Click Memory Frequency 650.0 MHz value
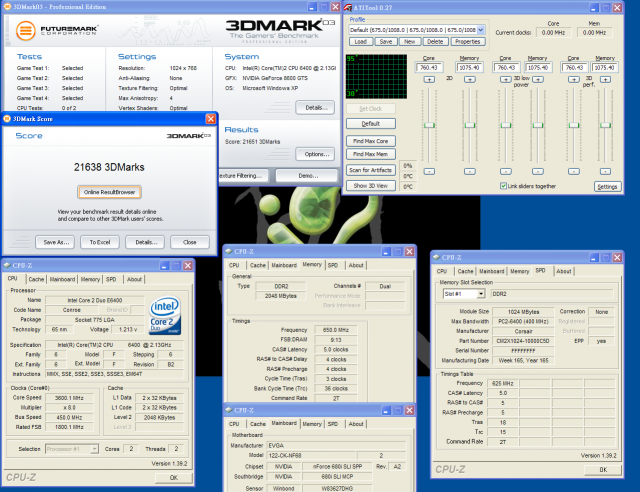 [x=336, y=330]
